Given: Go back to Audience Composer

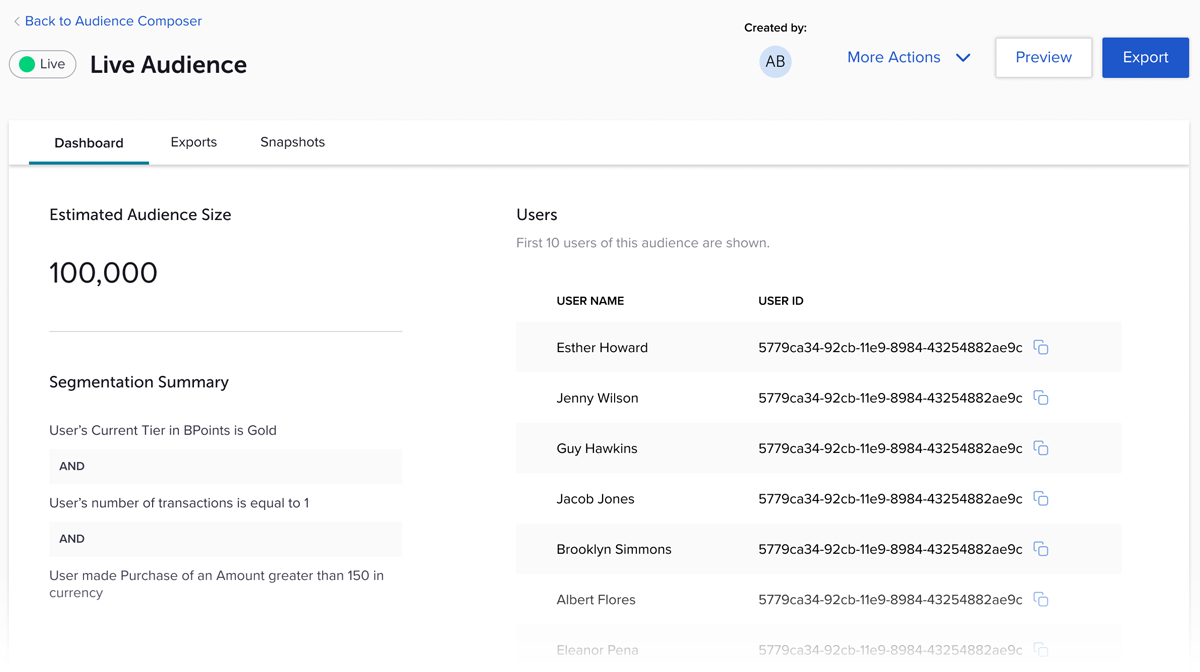Looking at the screenshot, I should click(112, 21).
